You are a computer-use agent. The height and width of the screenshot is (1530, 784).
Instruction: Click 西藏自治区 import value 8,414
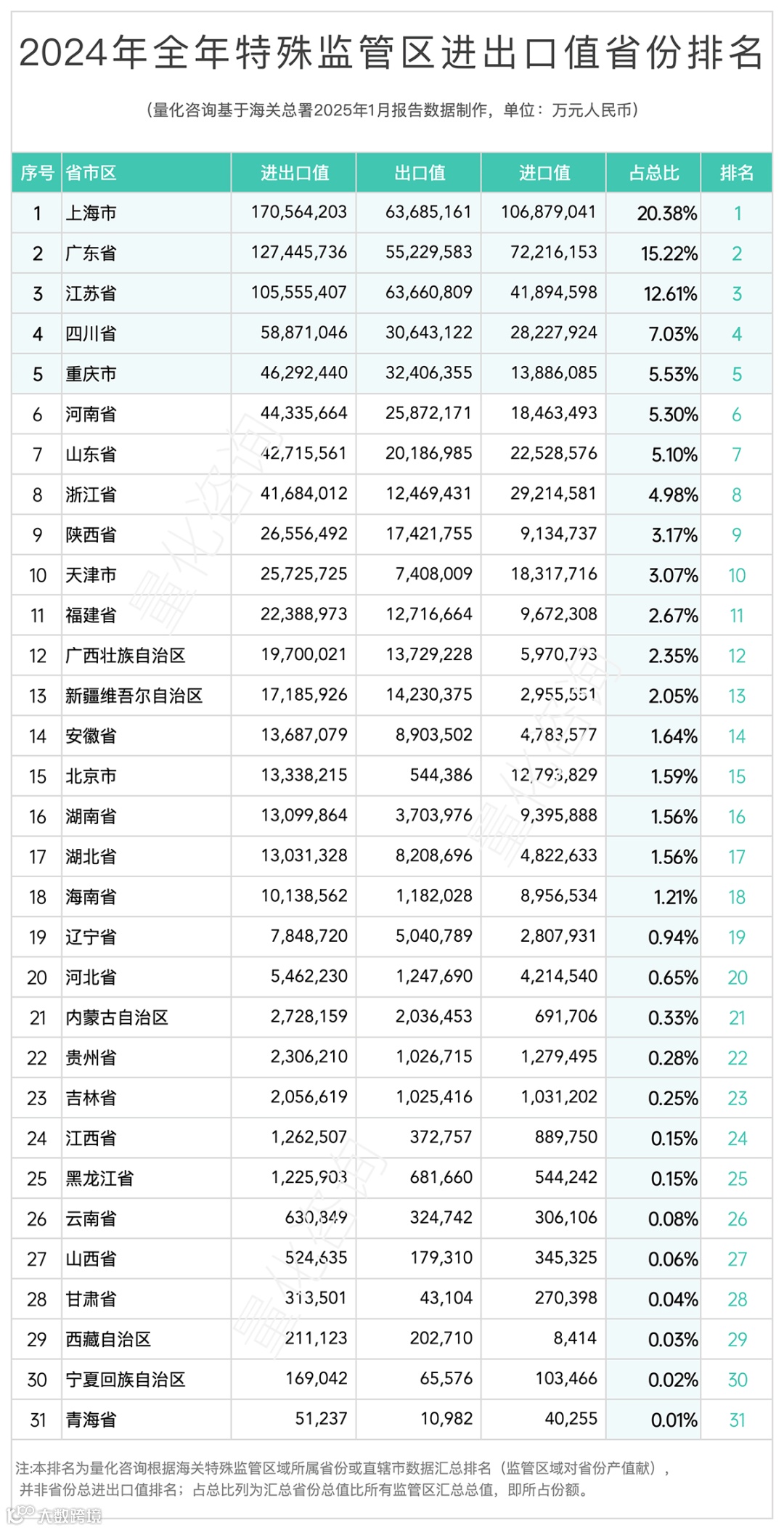(575, 1338)
